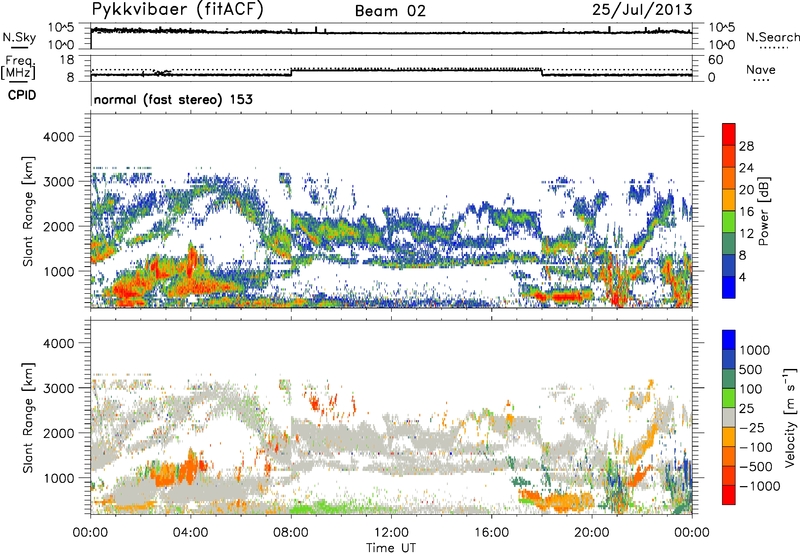Click the 'Time UT' axis title
The height and width of the screenshot is (554, 800).
[x=391, y=548]
